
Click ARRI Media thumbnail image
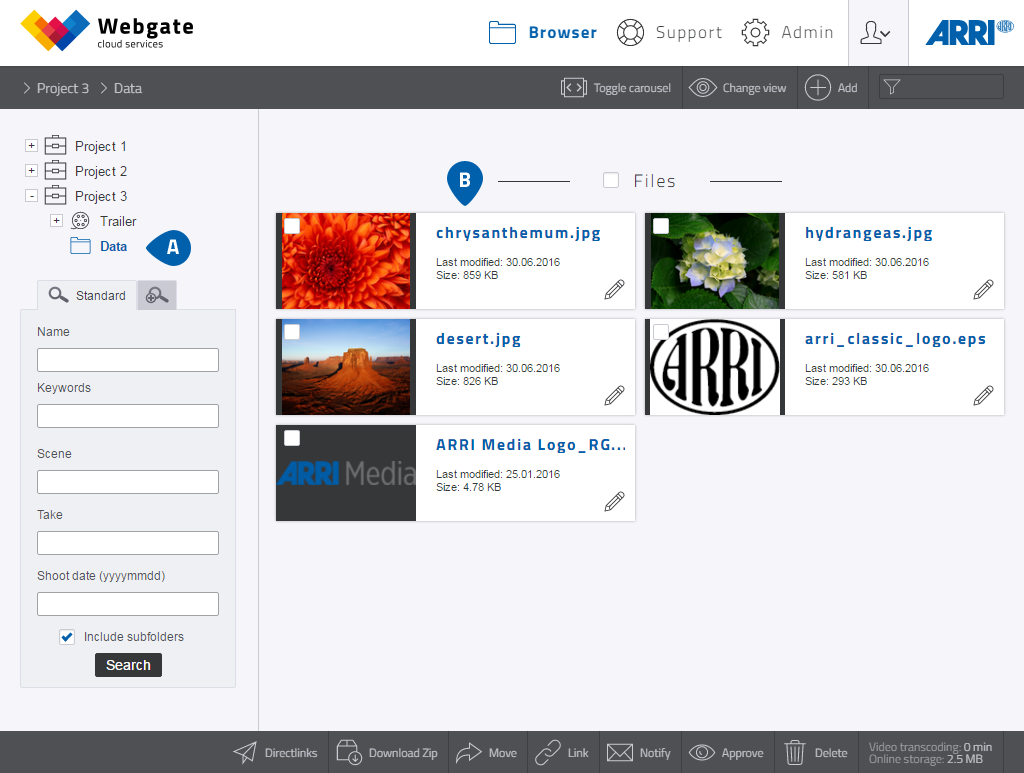(346, 473)
